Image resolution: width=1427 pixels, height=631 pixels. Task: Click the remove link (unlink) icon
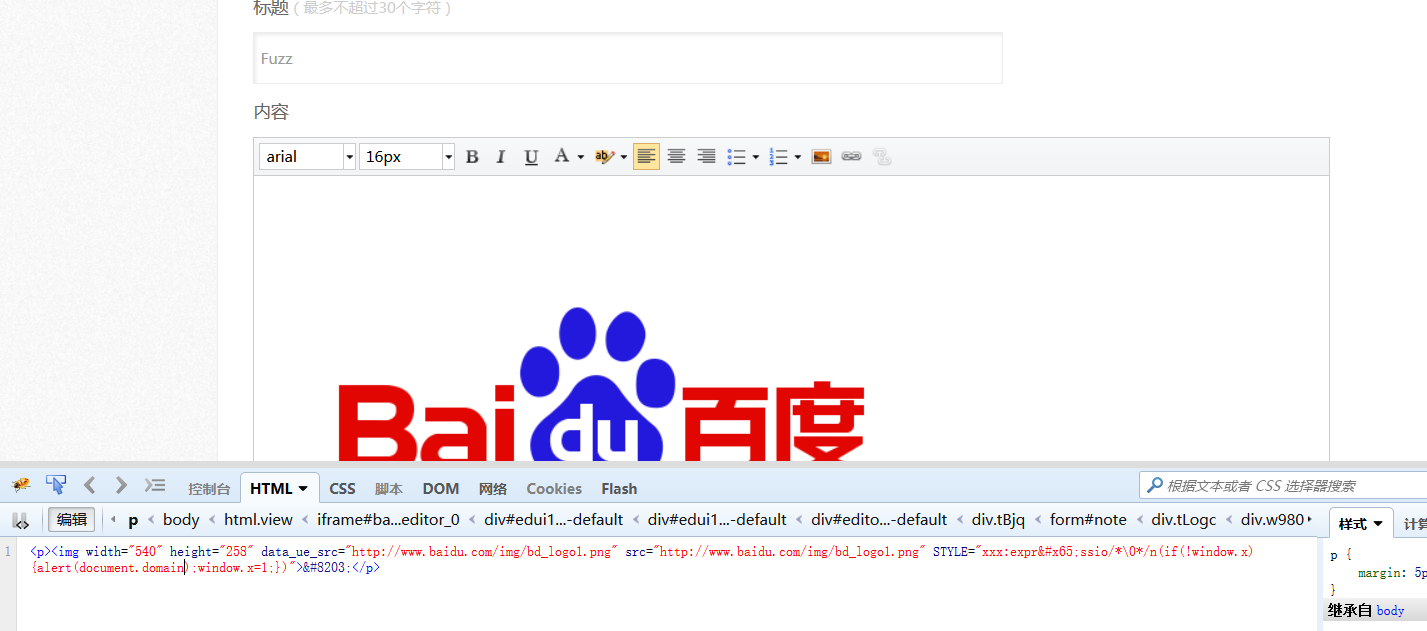tap(881, 157)
